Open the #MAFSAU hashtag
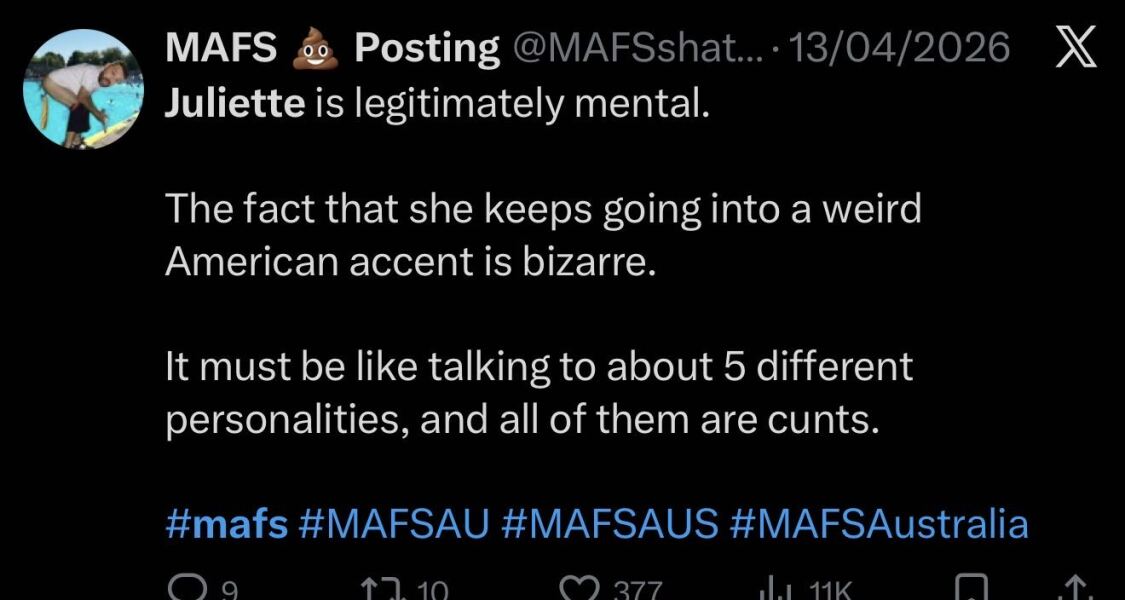Screen dimensions: 1125x600 point(394,521)
